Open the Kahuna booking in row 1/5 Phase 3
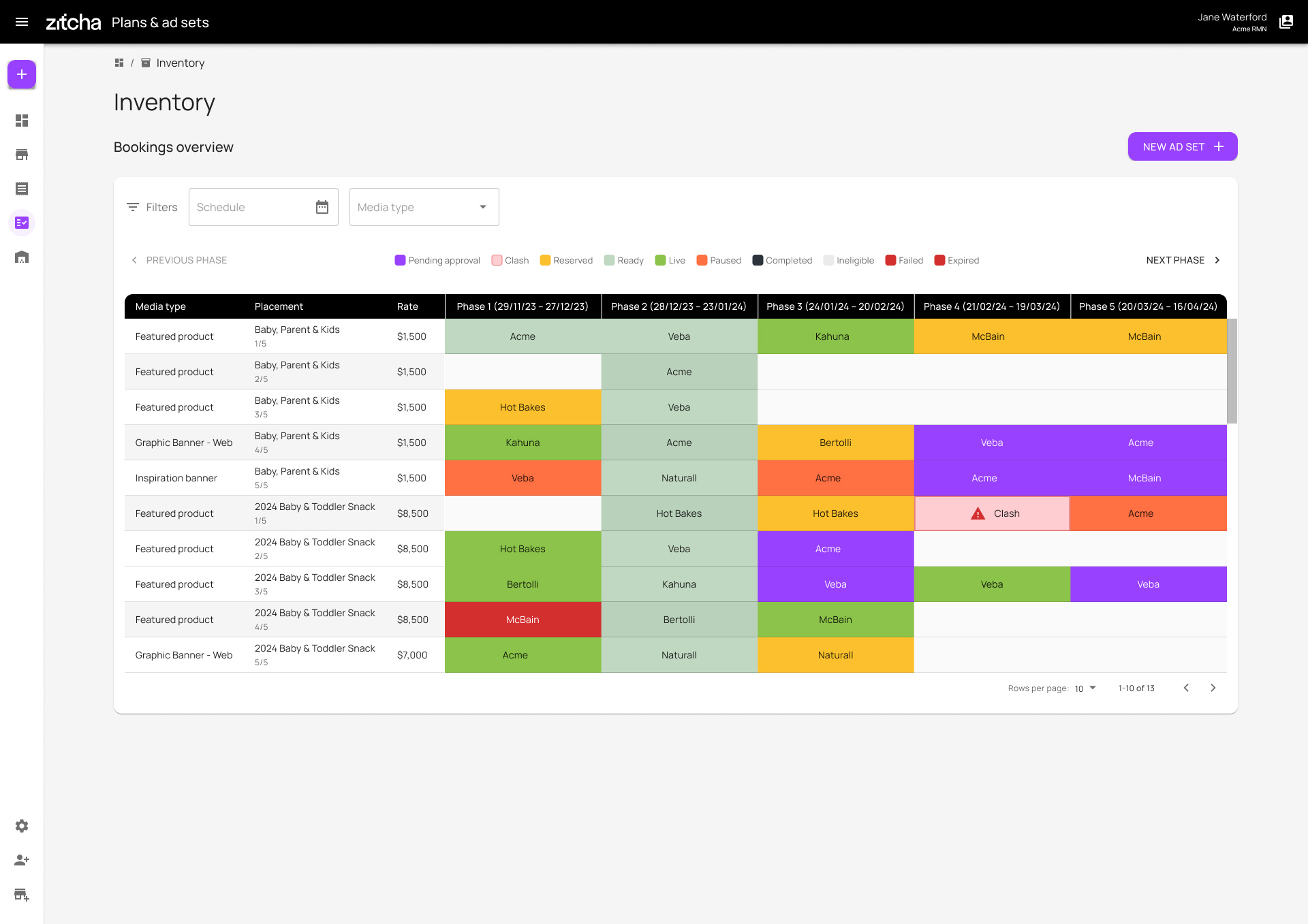This screenshot has width=1308, height=924. click(x=835, y=336)
